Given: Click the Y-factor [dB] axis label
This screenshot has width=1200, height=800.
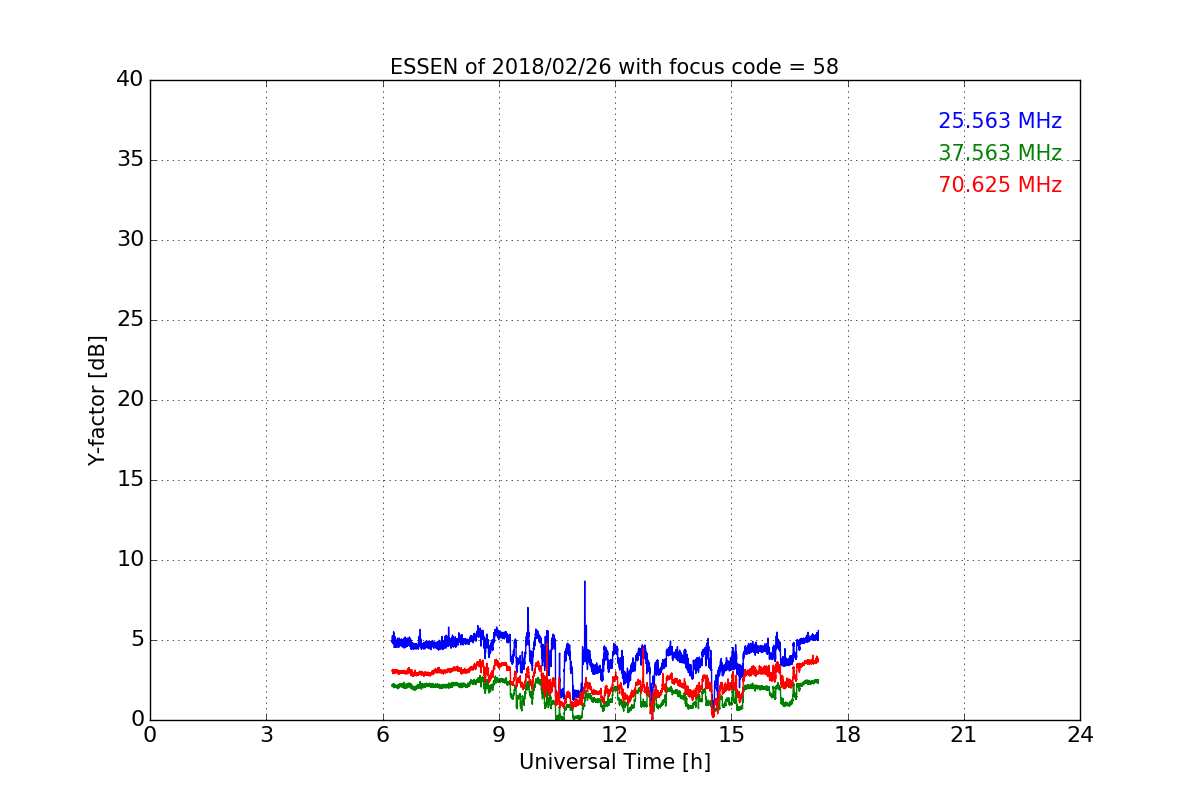Looking at the screenshot, I should 97,400.
